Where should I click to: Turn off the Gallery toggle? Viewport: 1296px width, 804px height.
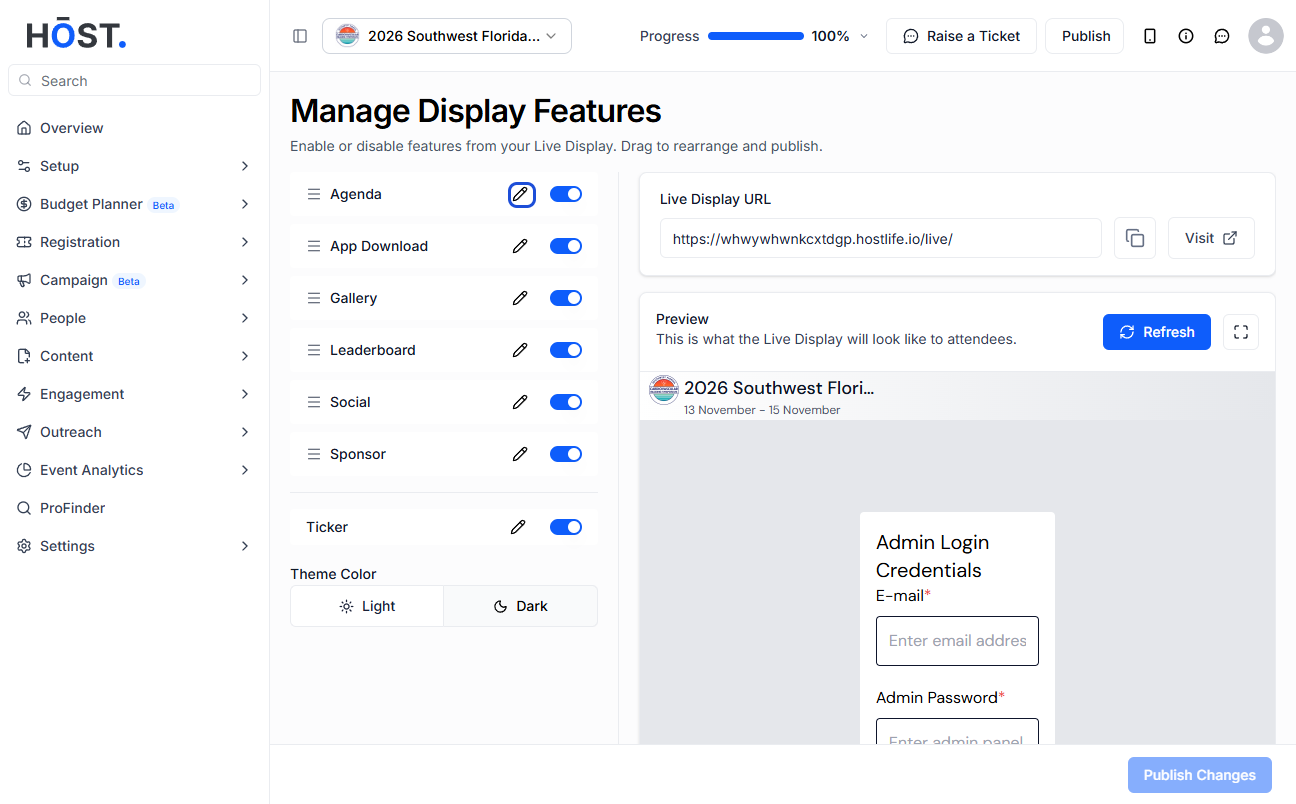pos(566,298)
